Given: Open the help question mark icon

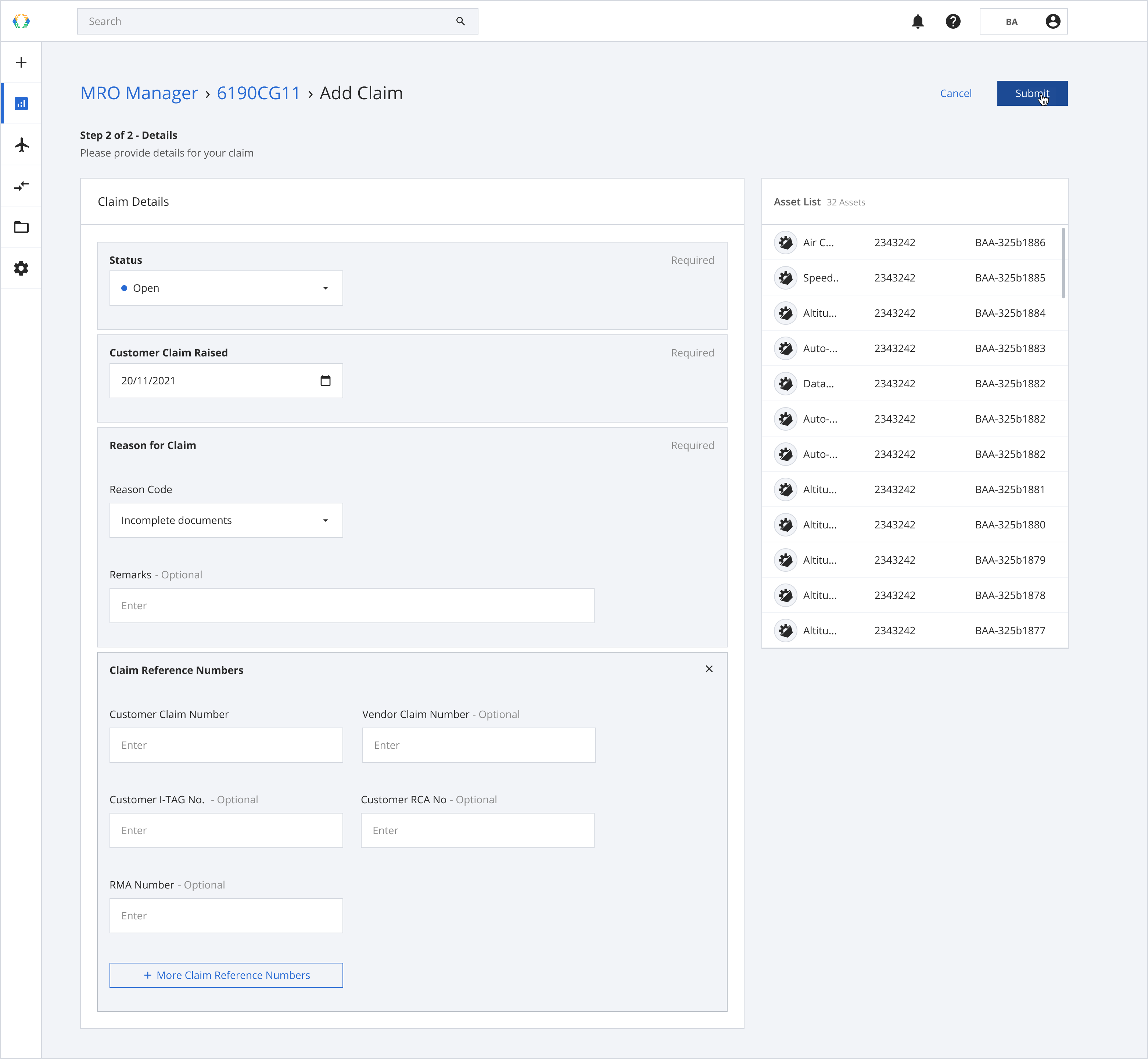Looking at the screenshot, I should coord(953,21).
